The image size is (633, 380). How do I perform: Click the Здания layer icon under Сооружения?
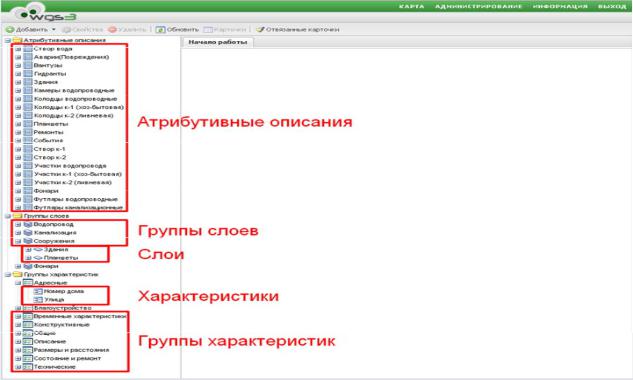(38, 250)
